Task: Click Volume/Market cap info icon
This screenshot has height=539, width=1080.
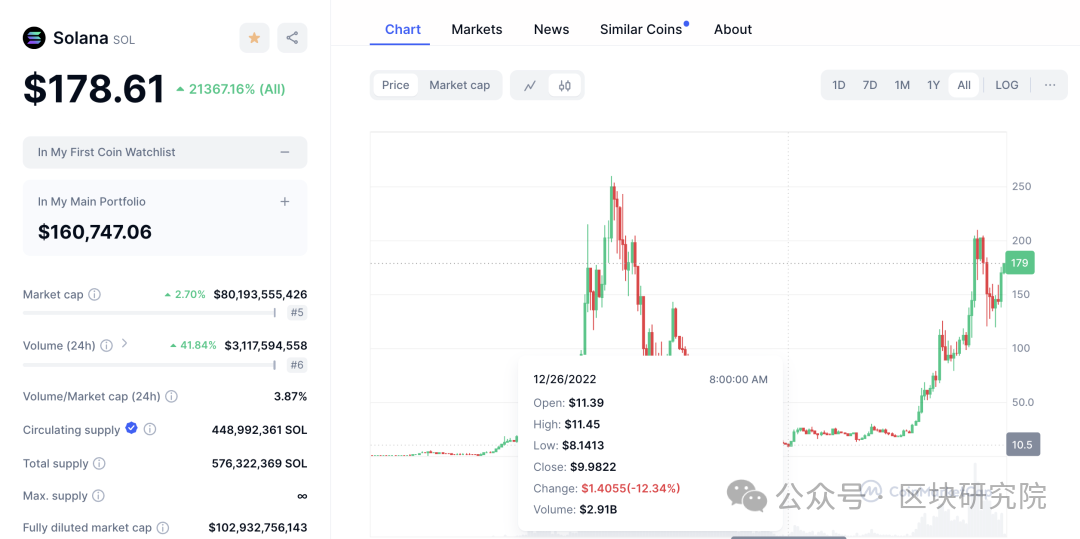Action: 172,397
